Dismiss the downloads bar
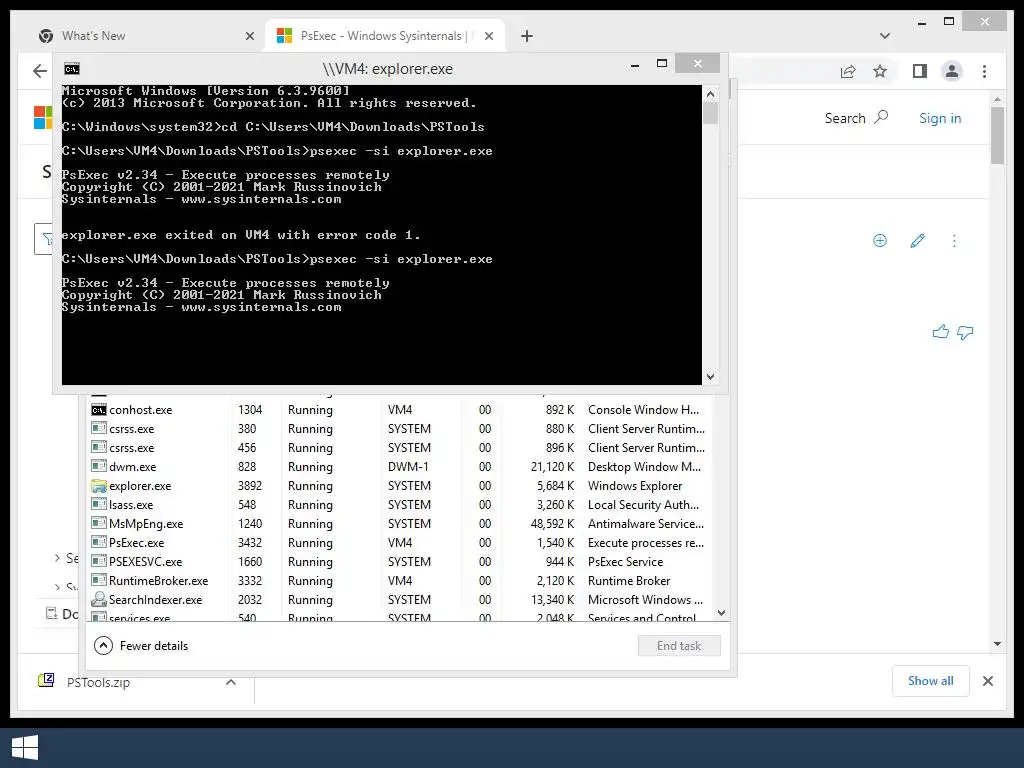Image resolution: width=1024 pixels, height=768 pixels. tap(987, 681)
